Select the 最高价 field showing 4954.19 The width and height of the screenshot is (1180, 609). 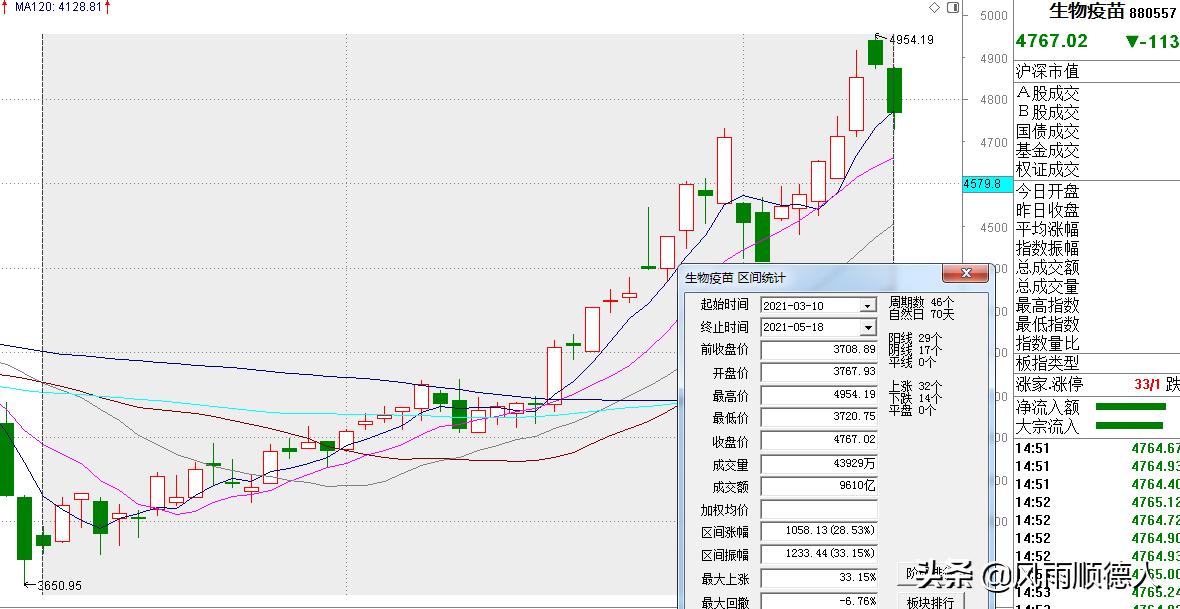pos(819,395)
